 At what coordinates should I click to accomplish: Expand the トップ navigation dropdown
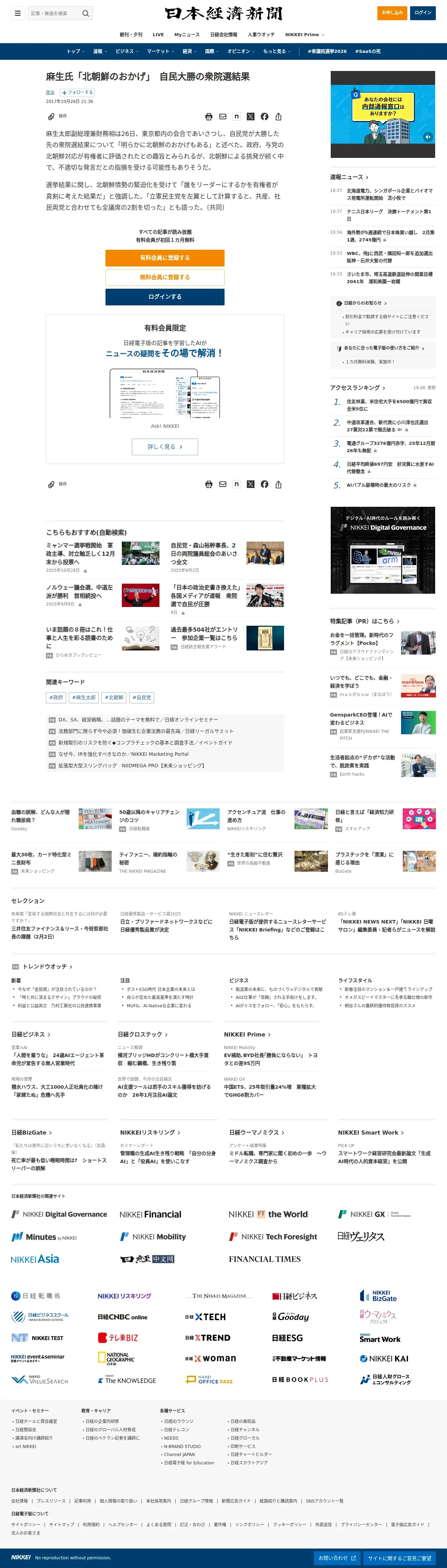76,51
